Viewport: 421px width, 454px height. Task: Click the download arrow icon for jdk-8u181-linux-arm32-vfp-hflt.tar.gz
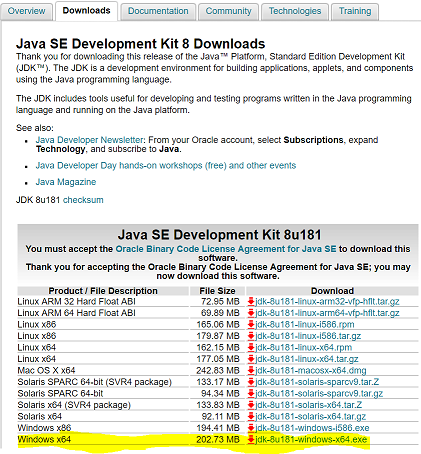251,302
